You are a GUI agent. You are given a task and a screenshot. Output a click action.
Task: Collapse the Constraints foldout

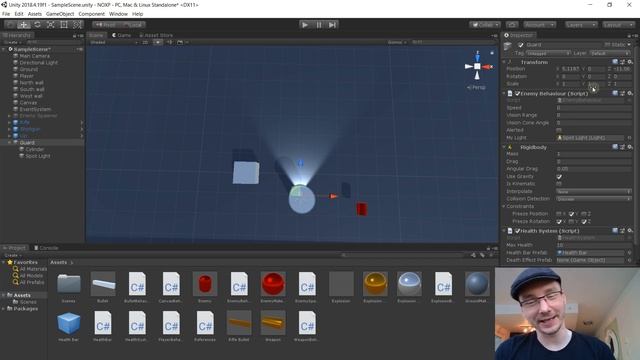(504, 207)
